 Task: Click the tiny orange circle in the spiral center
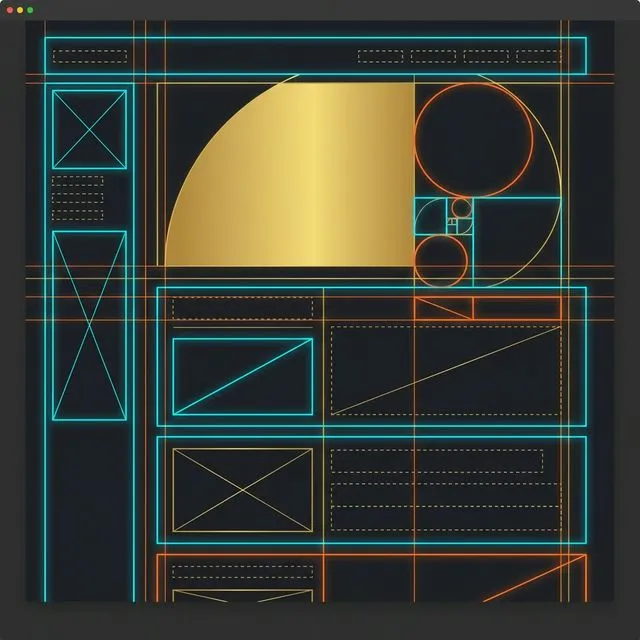tap(461, 208)
